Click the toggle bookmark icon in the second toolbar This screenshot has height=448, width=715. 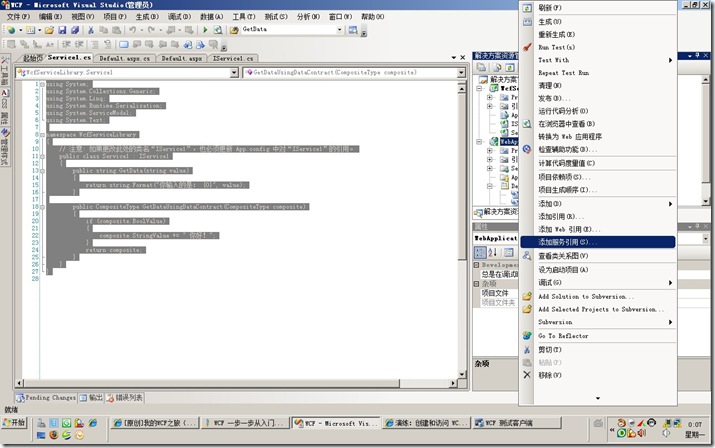(x=124, y=44)
